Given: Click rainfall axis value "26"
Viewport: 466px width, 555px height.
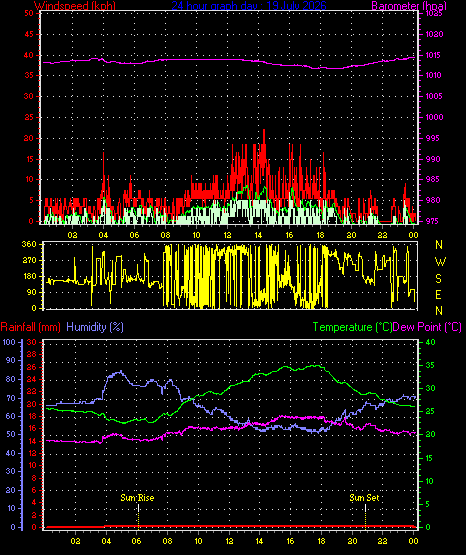Looking at the screenshot, I should point(32,367).
